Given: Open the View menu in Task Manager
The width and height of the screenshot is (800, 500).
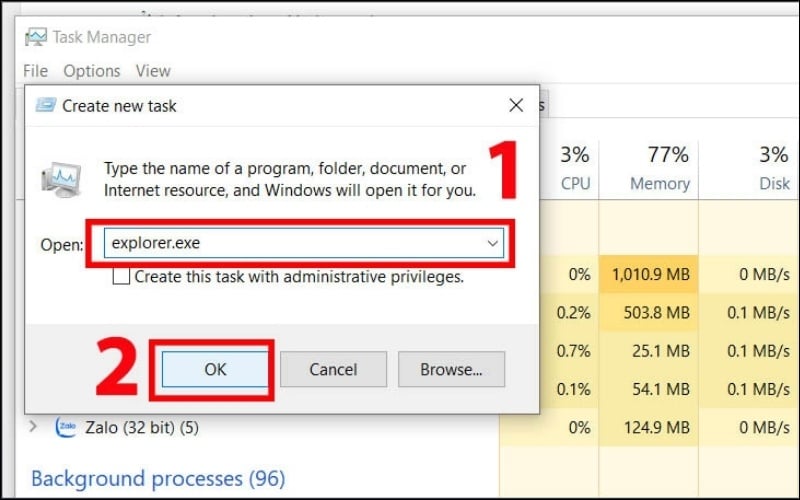Looking at the screenshot, I should tap(153, 70).
